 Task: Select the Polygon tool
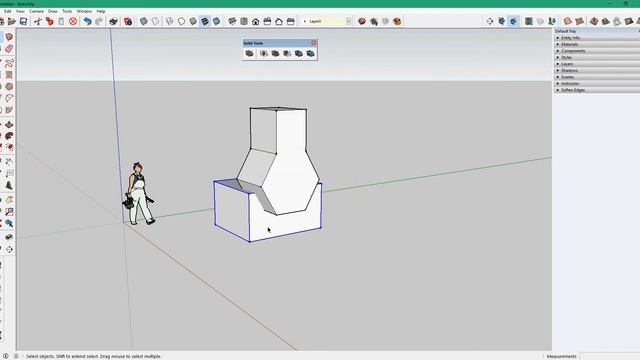click(x=9, y=87)
